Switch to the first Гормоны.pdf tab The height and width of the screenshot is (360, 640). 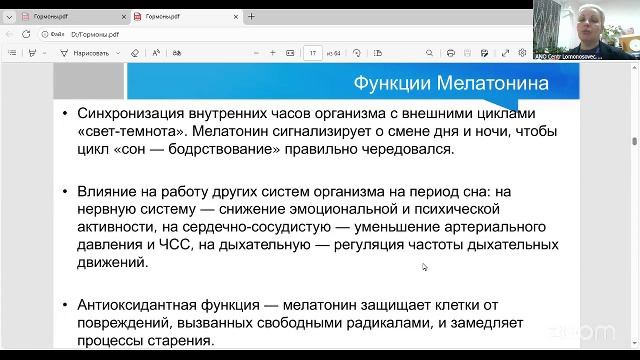(74, 17)
